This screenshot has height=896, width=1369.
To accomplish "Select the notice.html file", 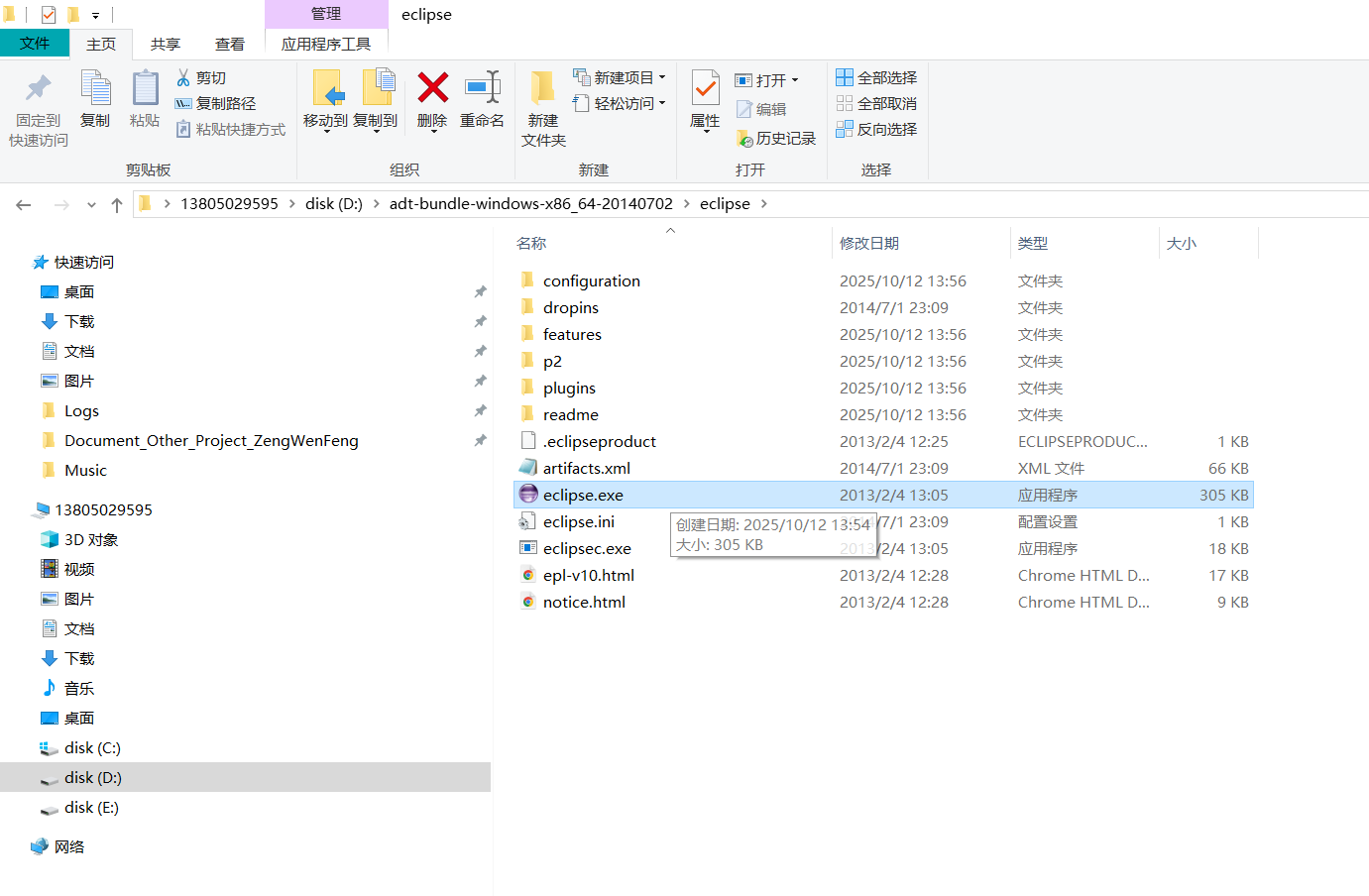I will (x=584, y=602).
